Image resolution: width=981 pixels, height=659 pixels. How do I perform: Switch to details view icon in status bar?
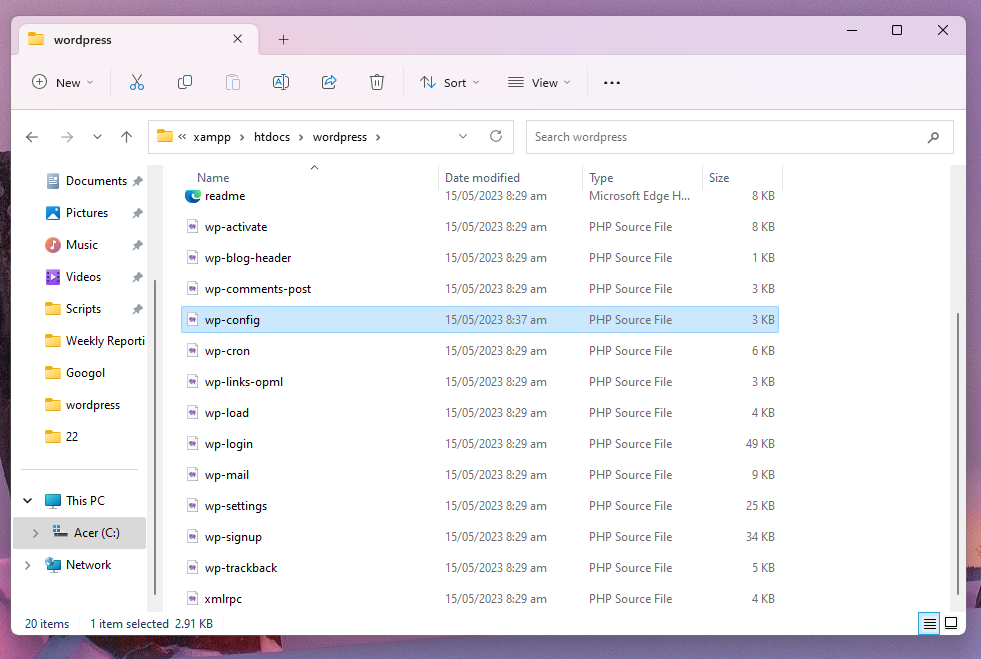tap(930, 623)
